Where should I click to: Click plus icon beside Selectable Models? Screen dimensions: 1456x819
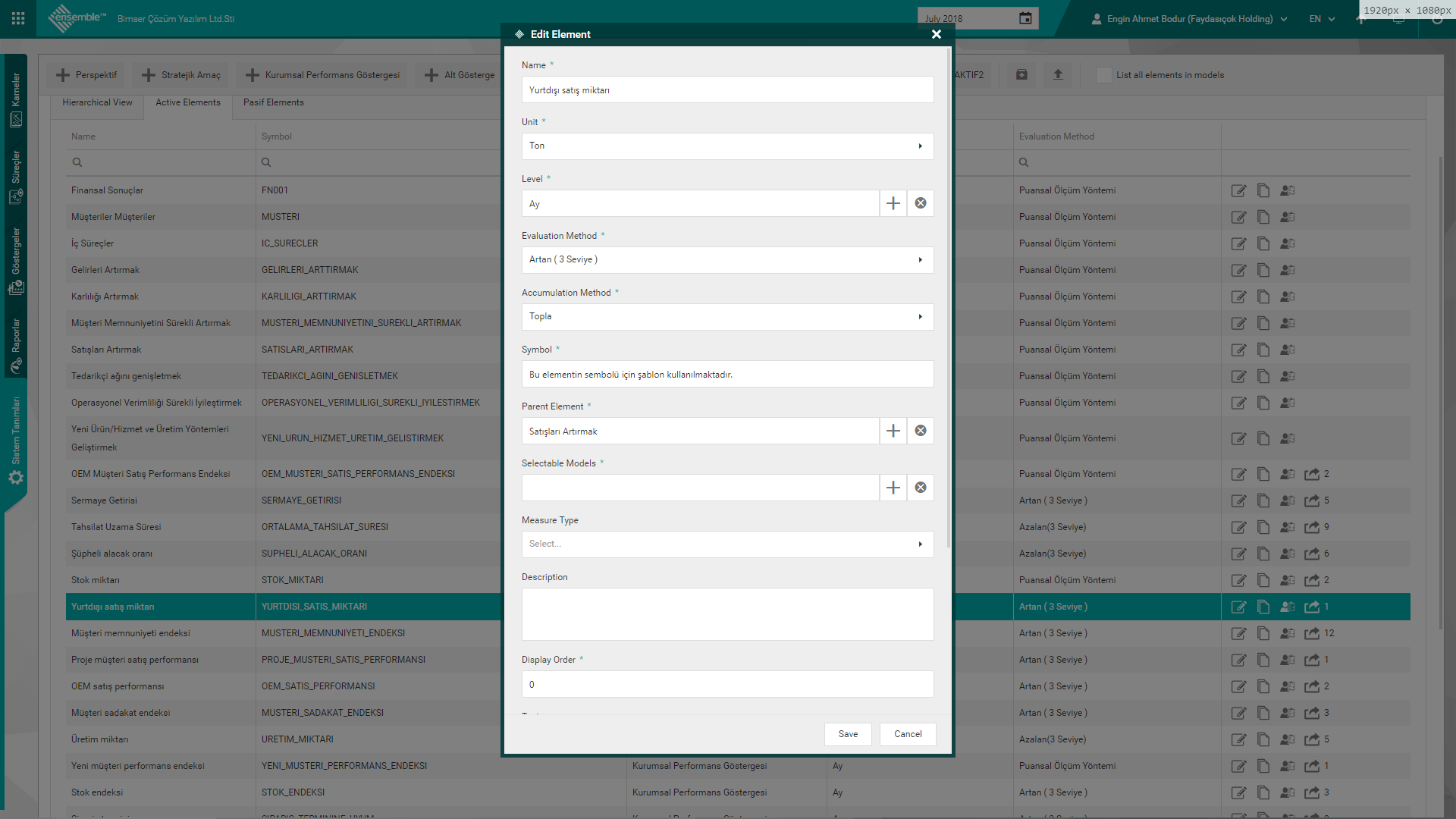click(x=893, y=488)
